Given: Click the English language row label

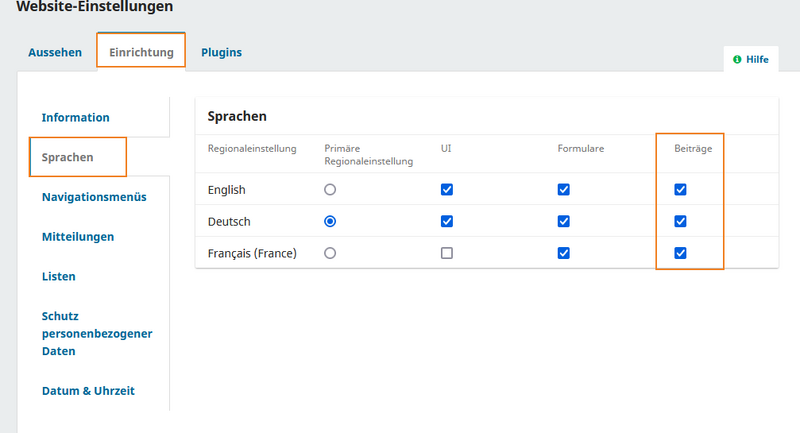Looking at the screenshot, I should pyautogui.click(x=227, y=190).
